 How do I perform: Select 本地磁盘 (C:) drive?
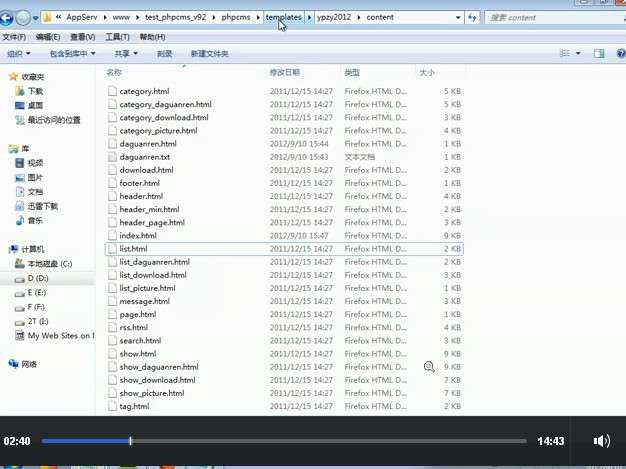(50, 263)
